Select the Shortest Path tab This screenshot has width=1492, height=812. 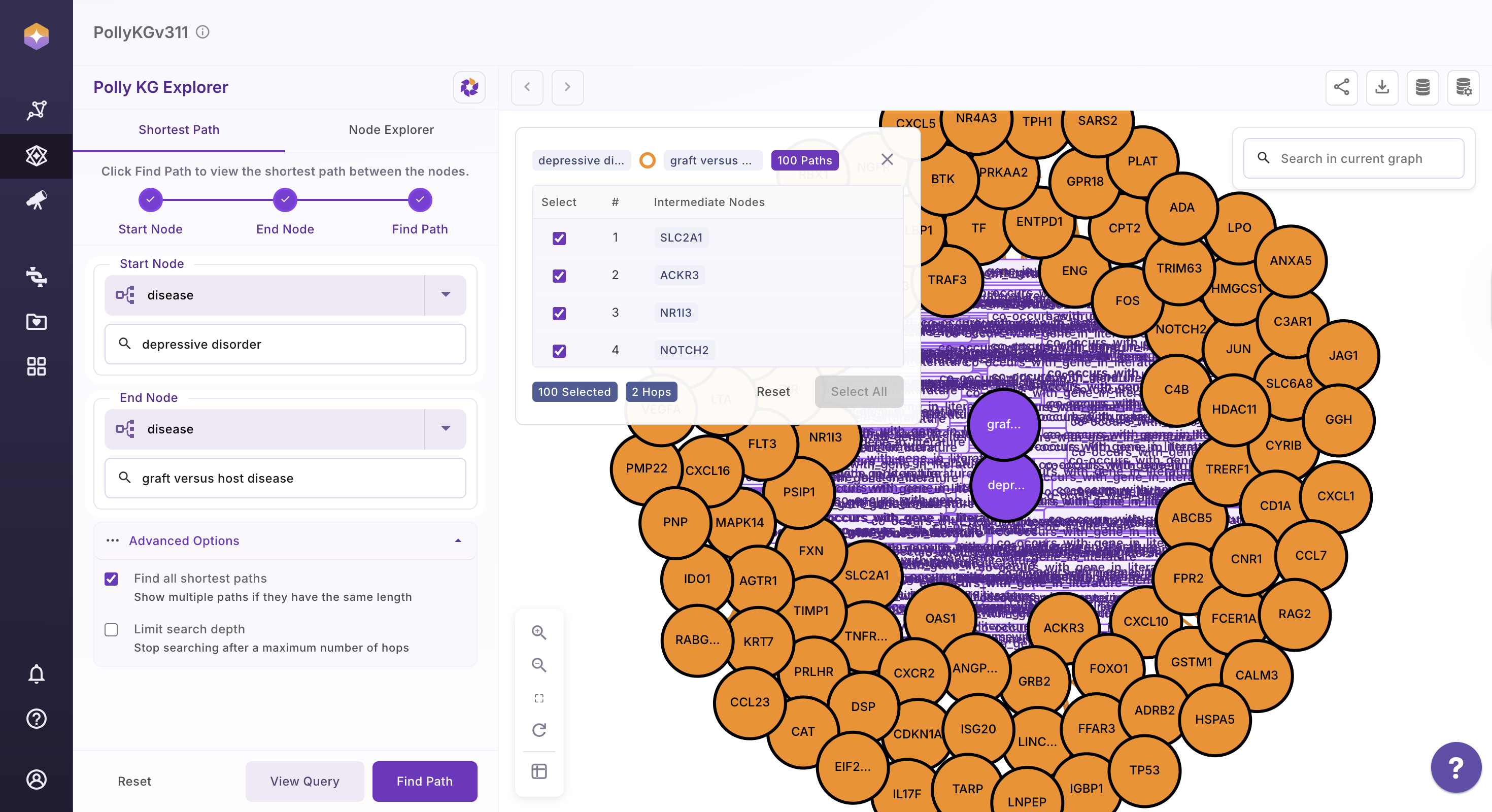(x=179, y=130)
